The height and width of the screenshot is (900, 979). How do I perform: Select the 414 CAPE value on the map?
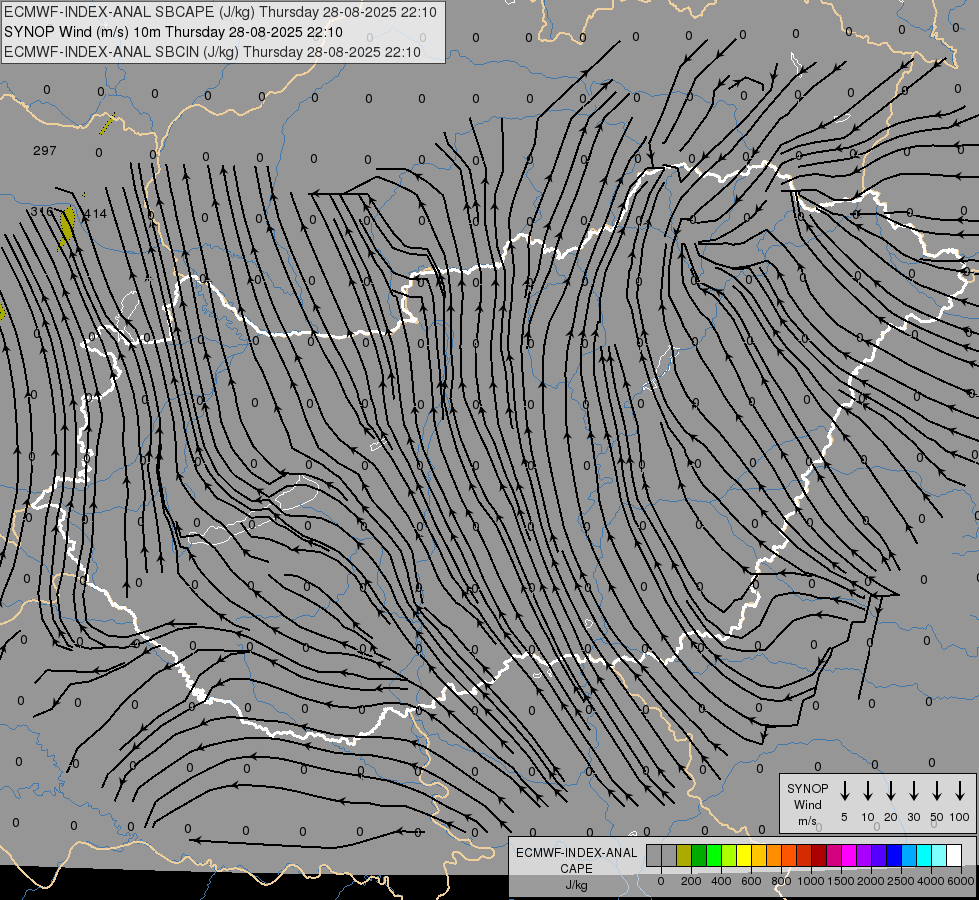pos(96,214)
